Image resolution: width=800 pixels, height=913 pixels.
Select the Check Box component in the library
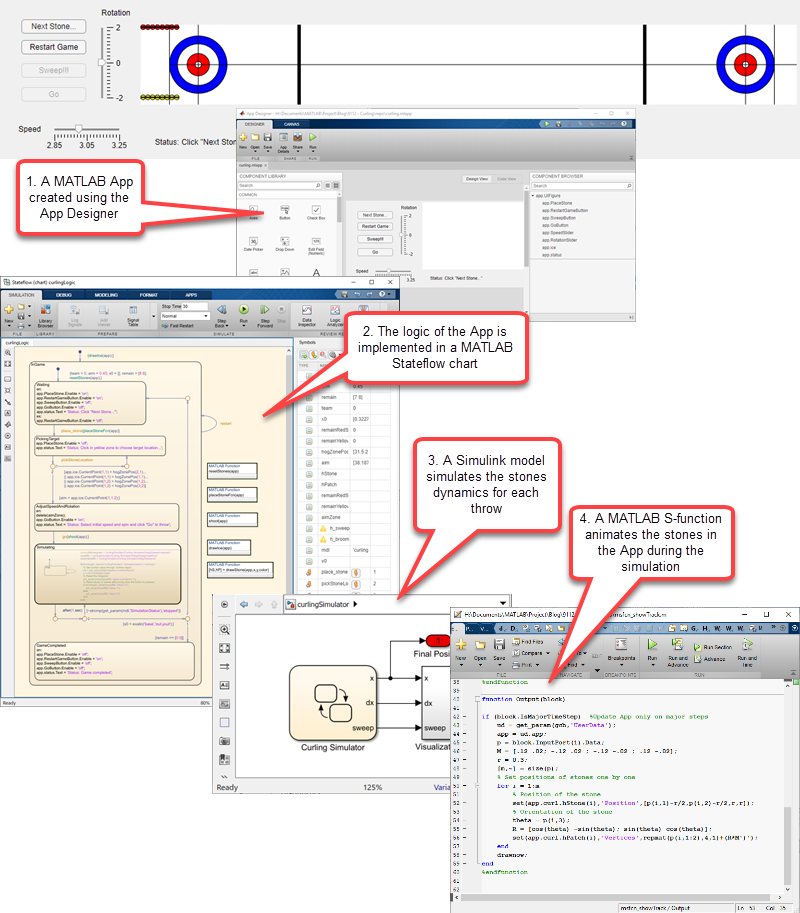coord(316,212)
